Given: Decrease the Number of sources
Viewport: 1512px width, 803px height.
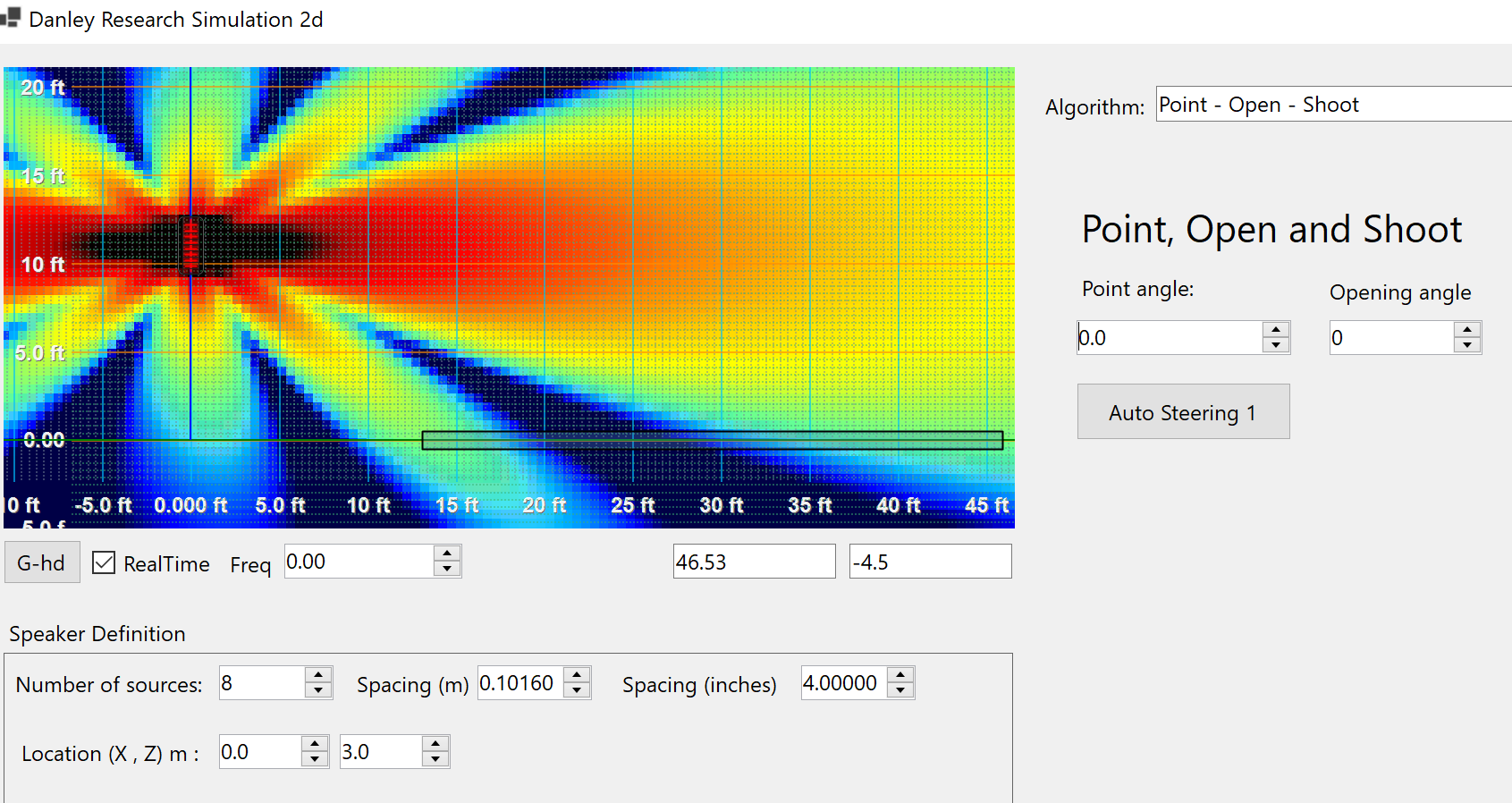Looking at the screenshot, I should pos(318,691).
